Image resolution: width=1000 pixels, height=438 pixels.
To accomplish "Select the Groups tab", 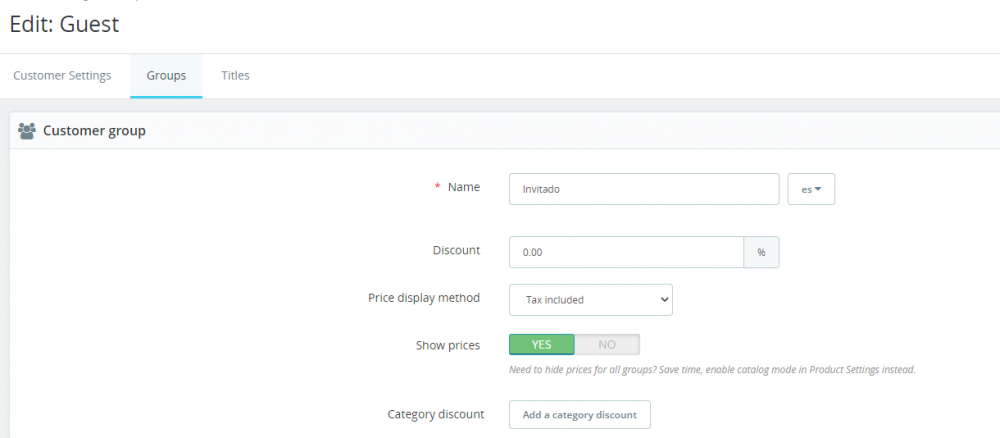I will pos(166,76).
